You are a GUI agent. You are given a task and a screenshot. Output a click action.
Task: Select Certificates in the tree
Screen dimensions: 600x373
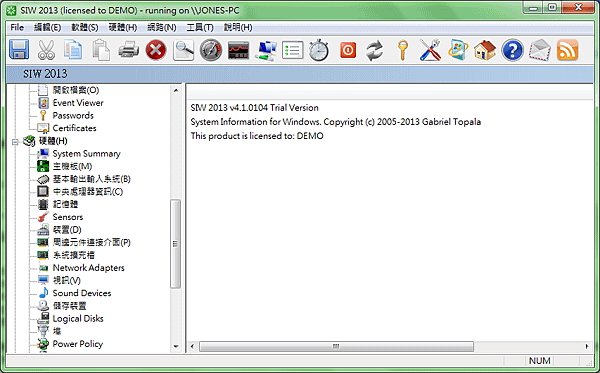[74, 128]
